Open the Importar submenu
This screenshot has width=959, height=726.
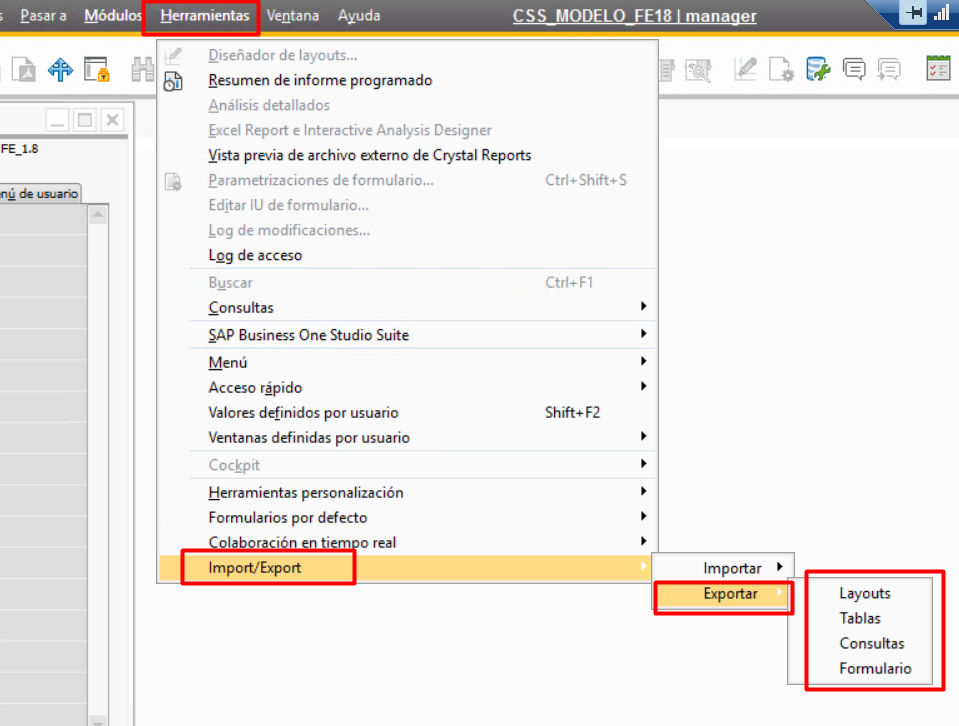pos(732,568)
